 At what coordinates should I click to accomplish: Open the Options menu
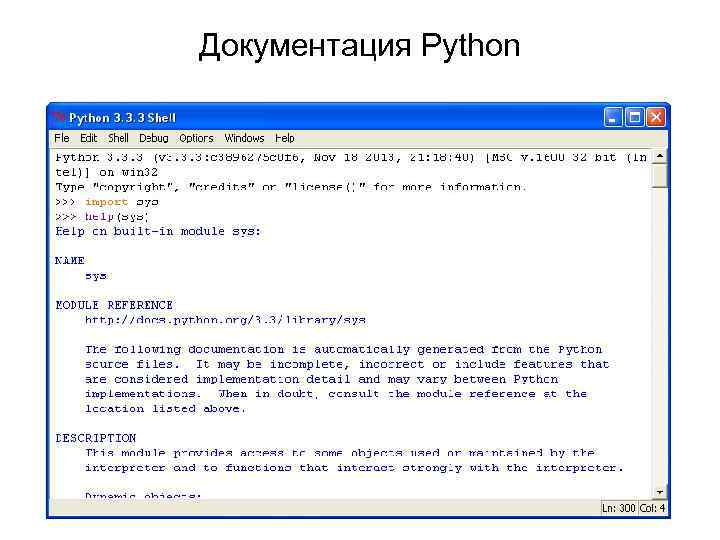pos(196,138)
